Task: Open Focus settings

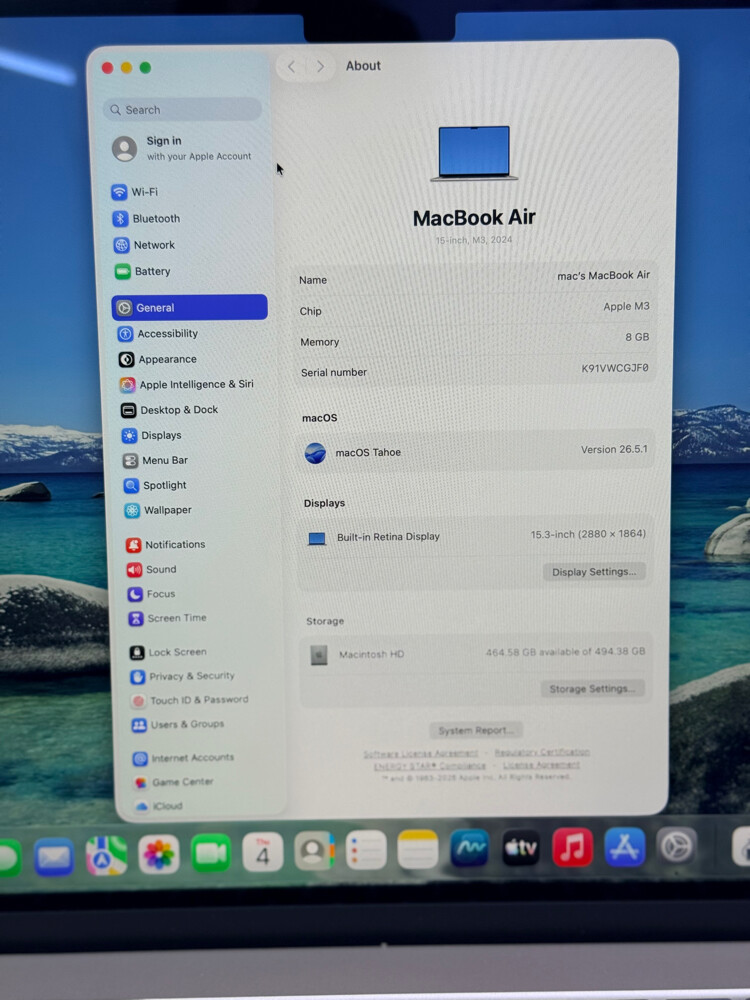Action: (x=152, y=594)
